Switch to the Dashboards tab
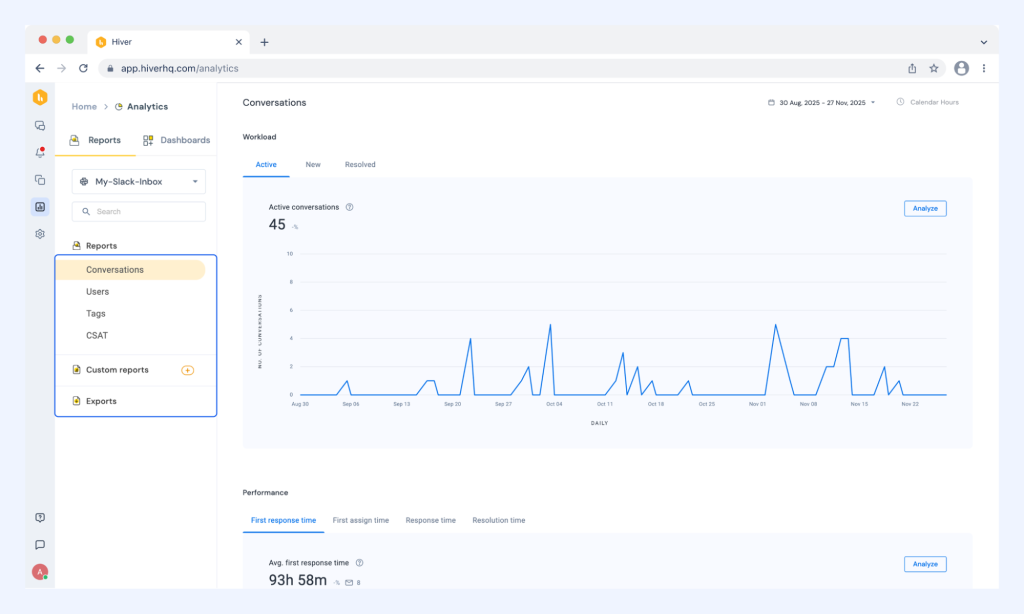 coord(176,140)
